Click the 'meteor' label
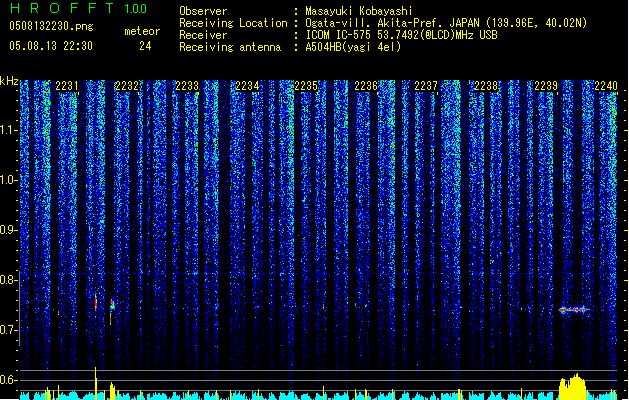Image resolution: width=629 pixels, height=400 pixels. click(x=142, y=31)
